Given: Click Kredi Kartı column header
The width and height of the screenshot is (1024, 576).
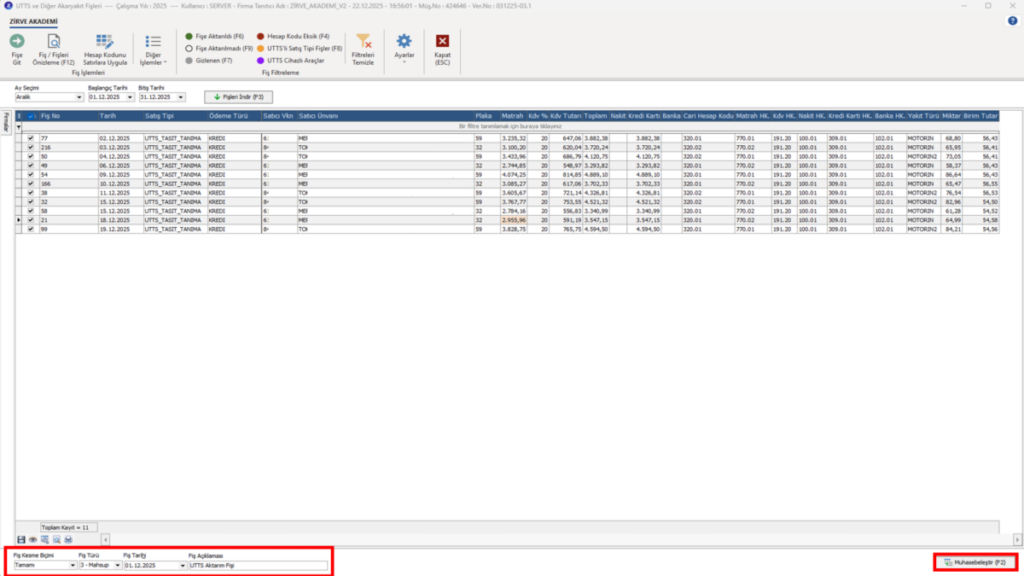Looking at the screenshot, I should click(644, 116).
